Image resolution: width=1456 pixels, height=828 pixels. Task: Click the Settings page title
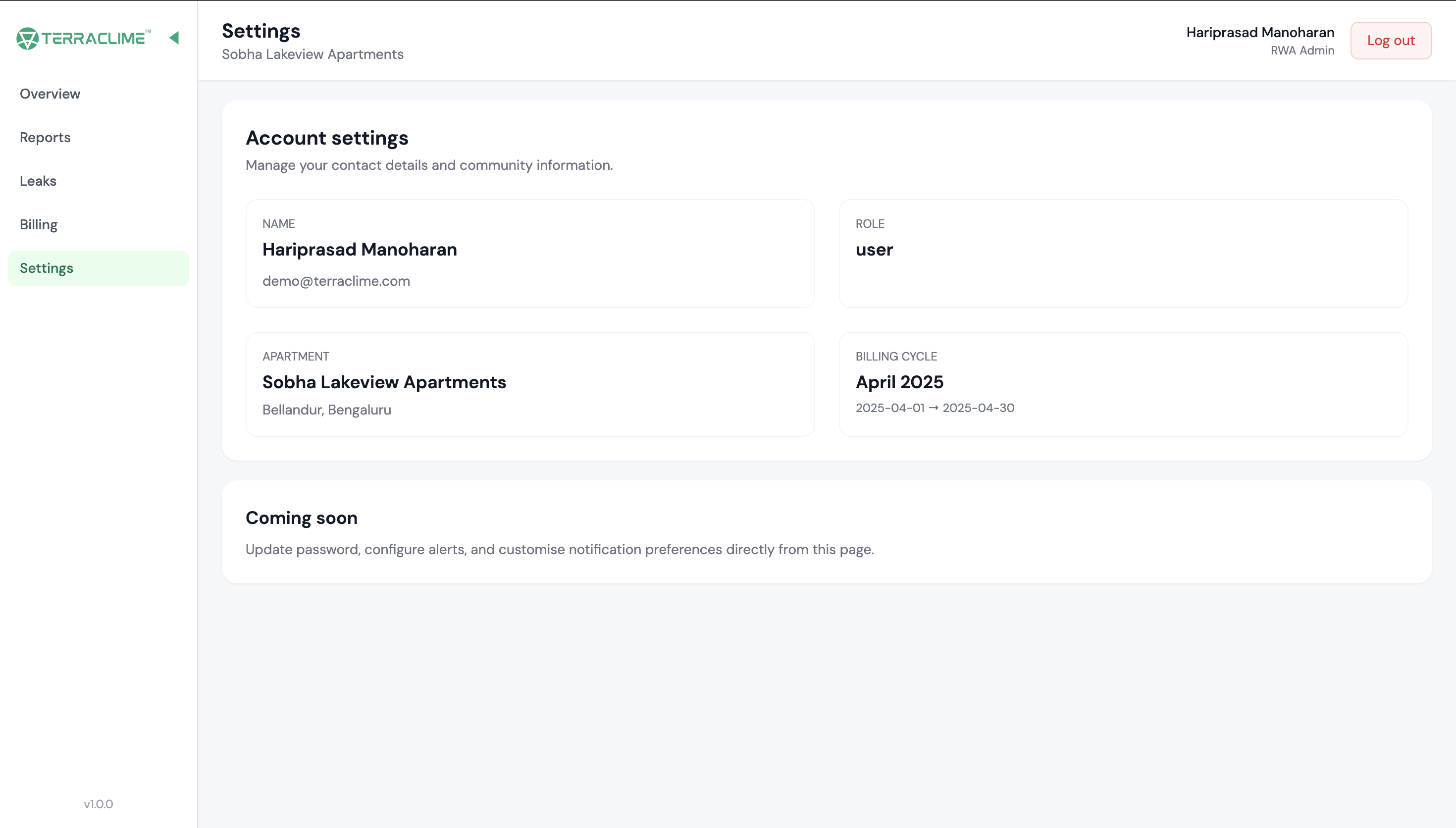tap(261, 31)
